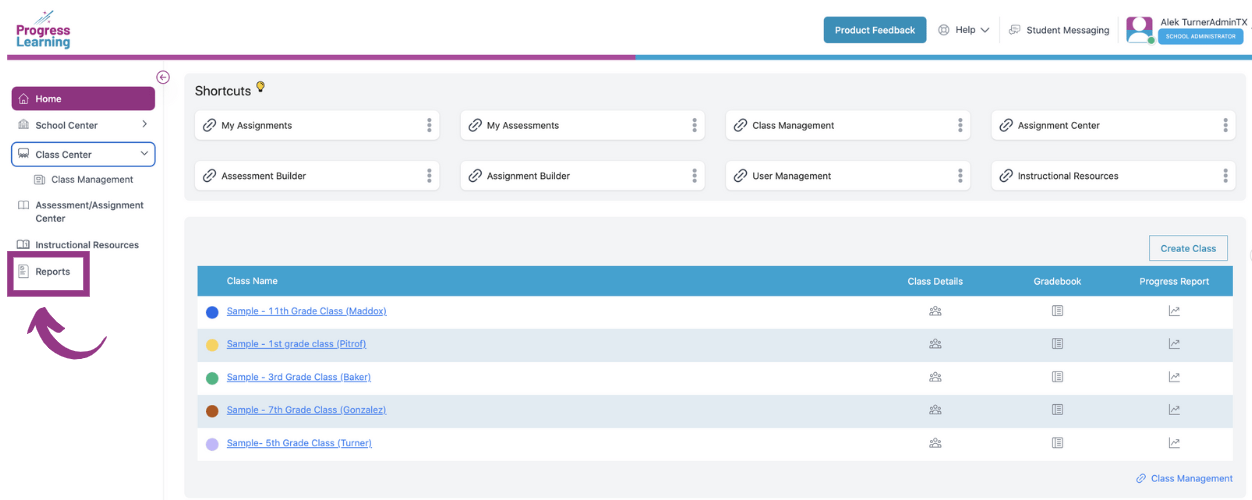
Task: Open class details for 1st grade class (Pitrof)
Action: click(935, 344)
